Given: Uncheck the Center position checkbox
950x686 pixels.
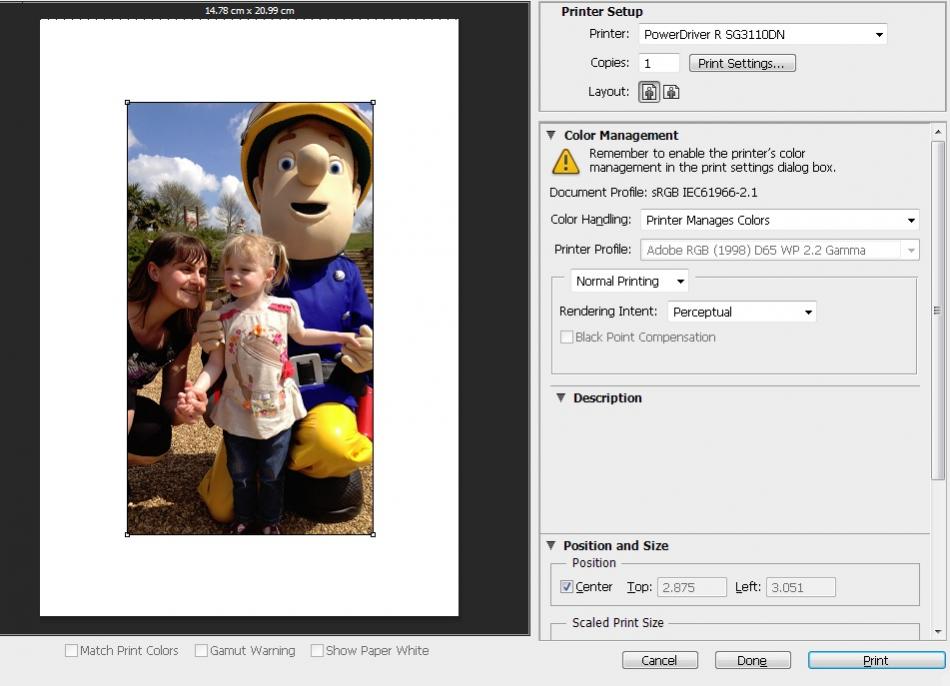Looking at the screenshot, I should coord(566,587).
